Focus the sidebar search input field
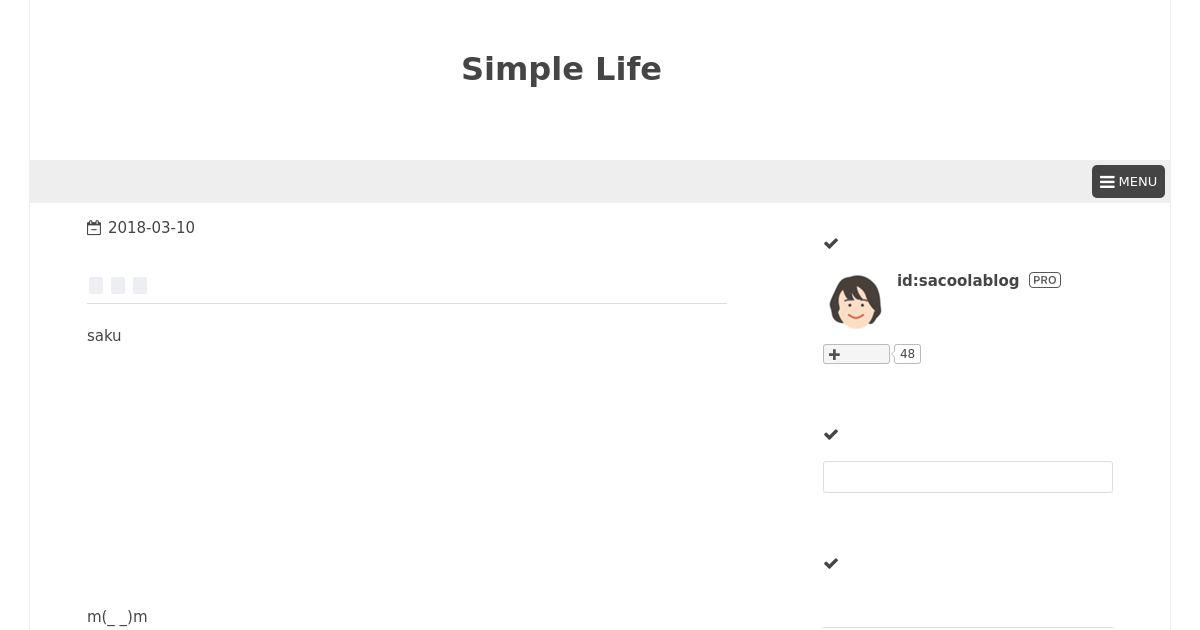1200x630 pixels. pyautogui.click(x=968, y=477)
